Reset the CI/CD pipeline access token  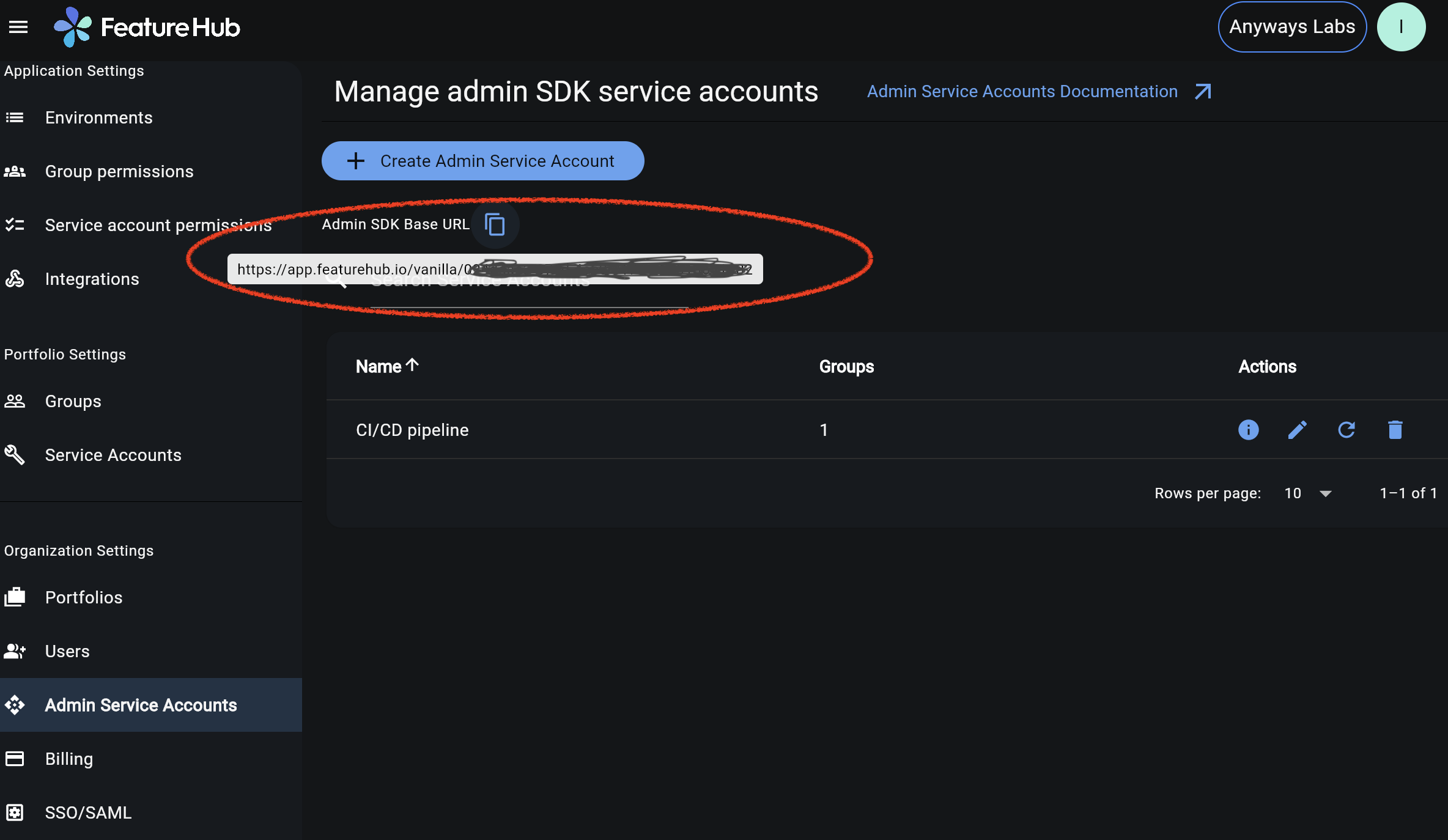tap(1346, 430)
